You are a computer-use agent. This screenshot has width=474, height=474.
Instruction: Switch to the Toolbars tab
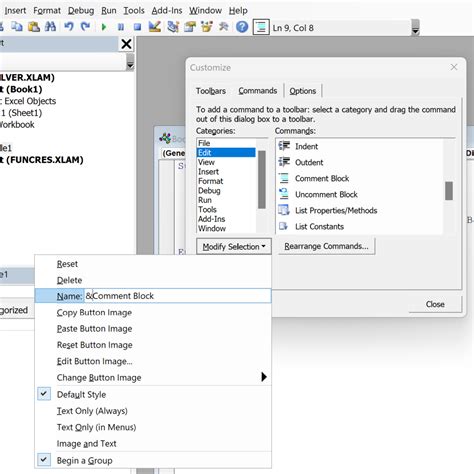[x=211, y=91]
